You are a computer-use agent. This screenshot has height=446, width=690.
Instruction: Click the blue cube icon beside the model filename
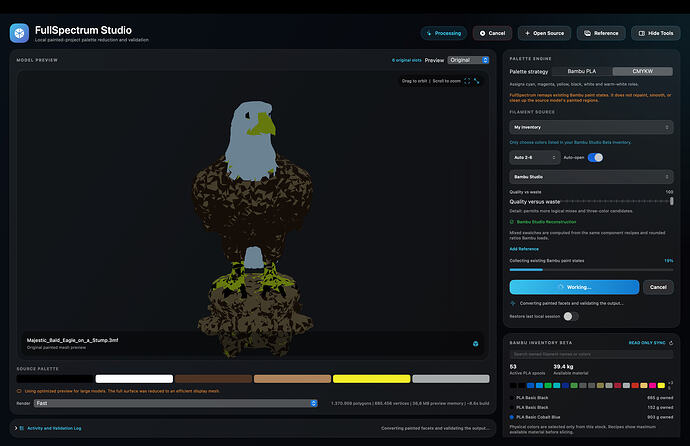click(x=476, y=344)
